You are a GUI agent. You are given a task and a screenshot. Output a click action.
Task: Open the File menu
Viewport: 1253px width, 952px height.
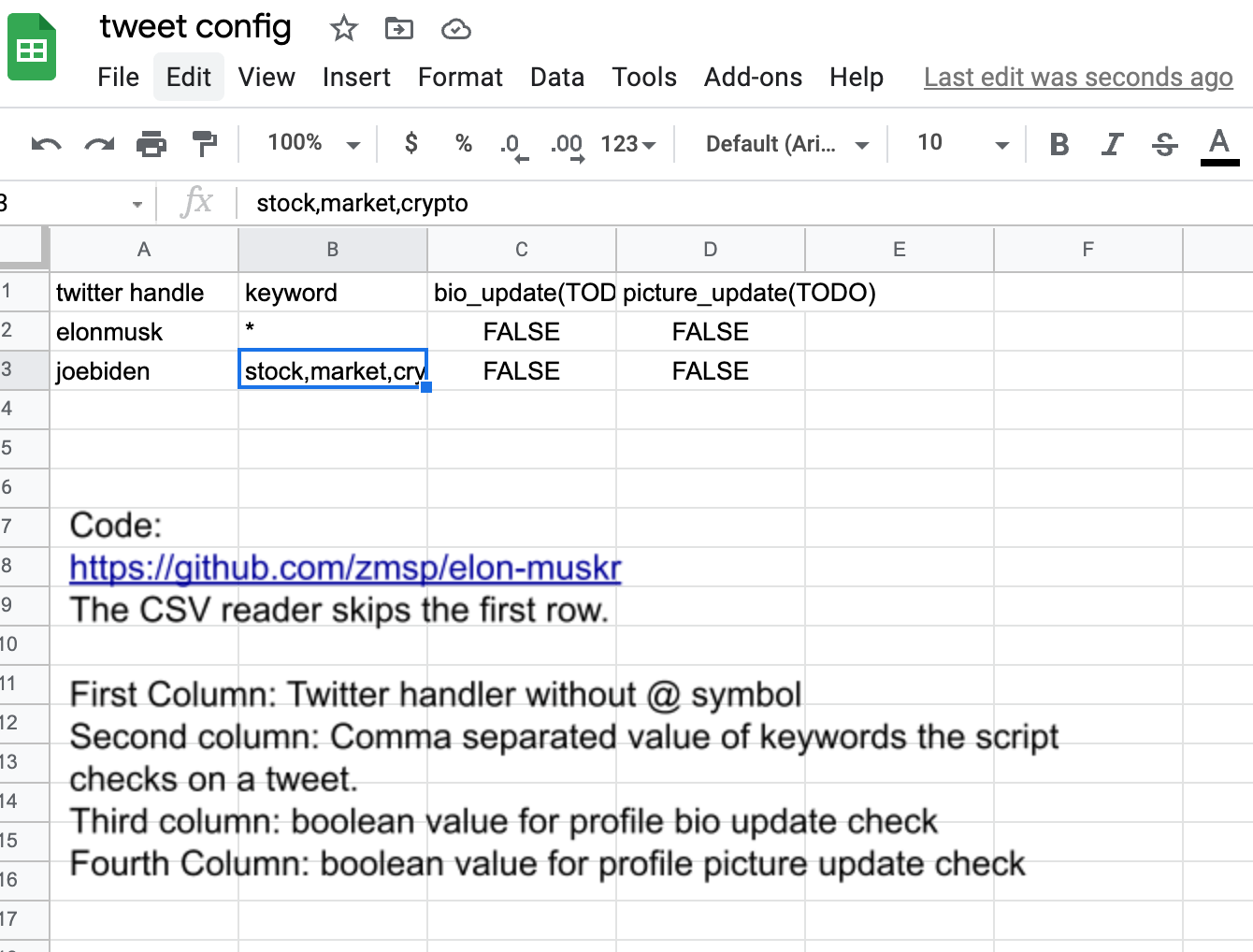(119, 77)
